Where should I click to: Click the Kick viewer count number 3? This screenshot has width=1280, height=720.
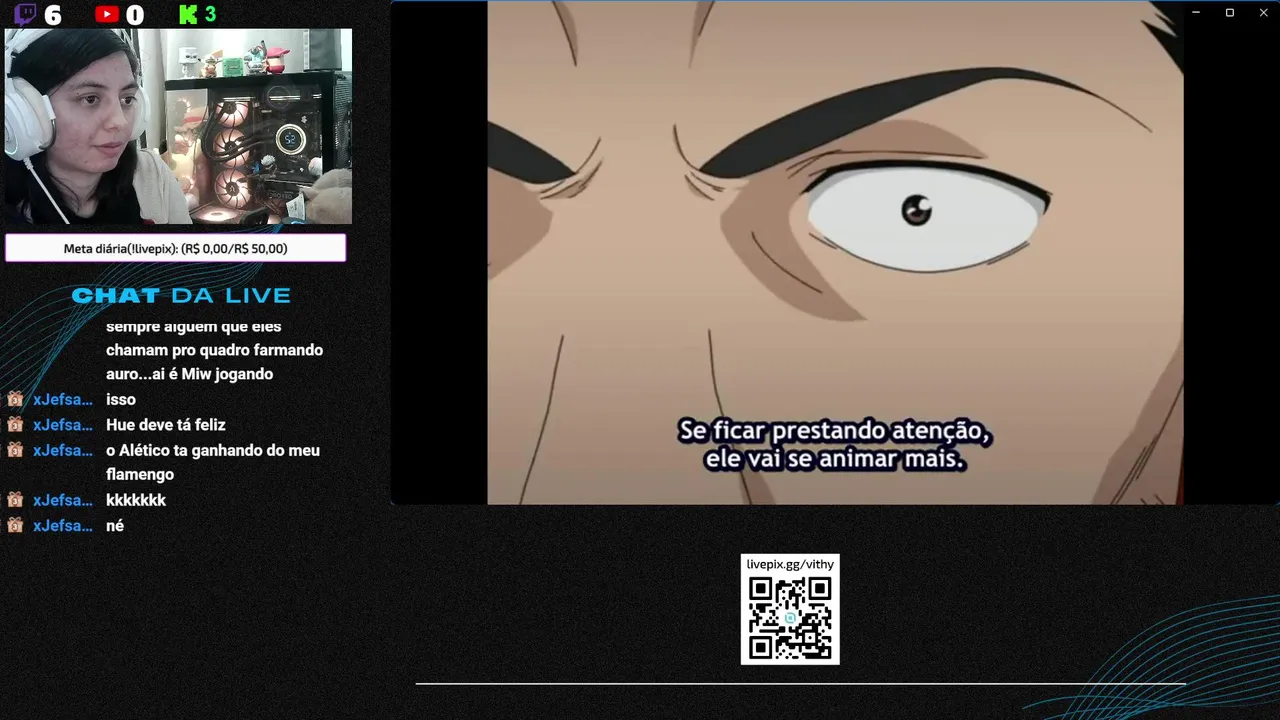210,14
